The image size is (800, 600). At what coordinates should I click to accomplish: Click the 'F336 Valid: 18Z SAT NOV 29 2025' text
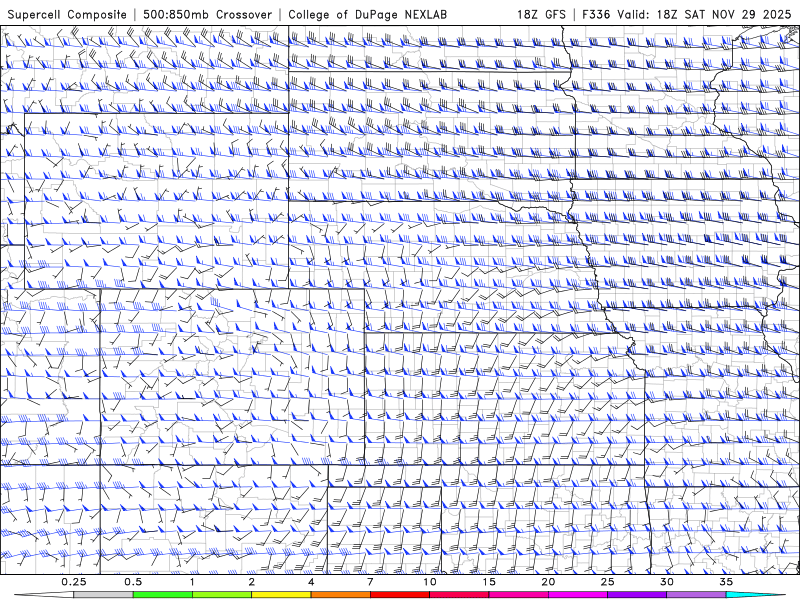coord(687,14)
